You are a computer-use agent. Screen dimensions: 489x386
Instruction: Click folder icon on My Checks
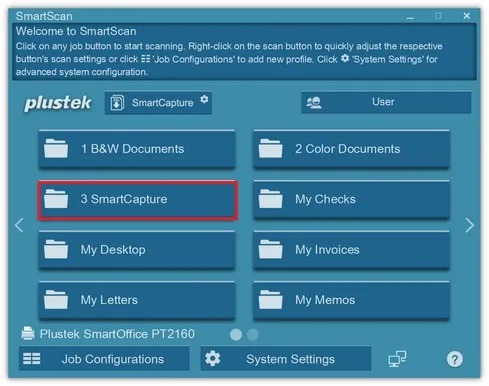[271, 199]
